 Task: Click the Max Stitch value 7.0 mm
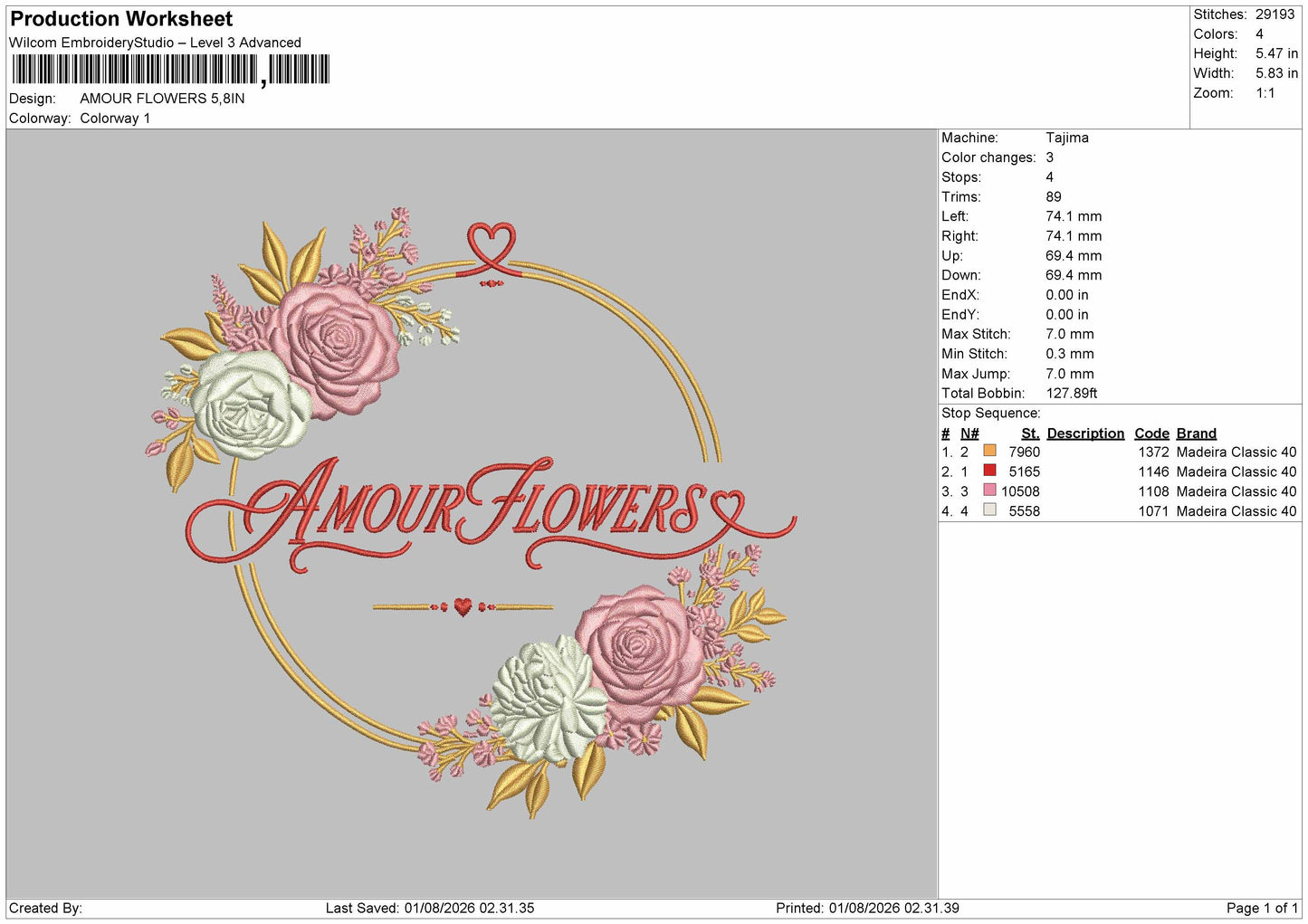pos(1070,334)
